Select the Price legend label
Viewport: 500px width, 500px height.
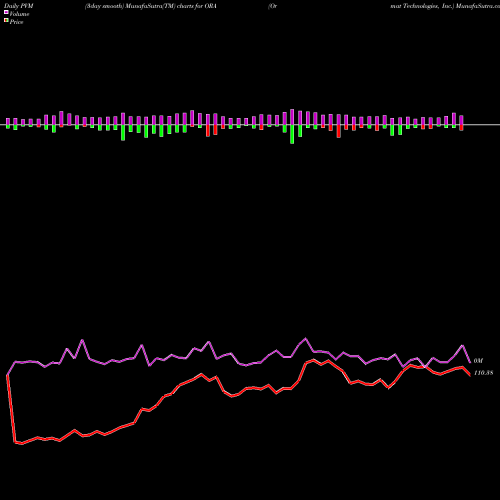[16, 22]
